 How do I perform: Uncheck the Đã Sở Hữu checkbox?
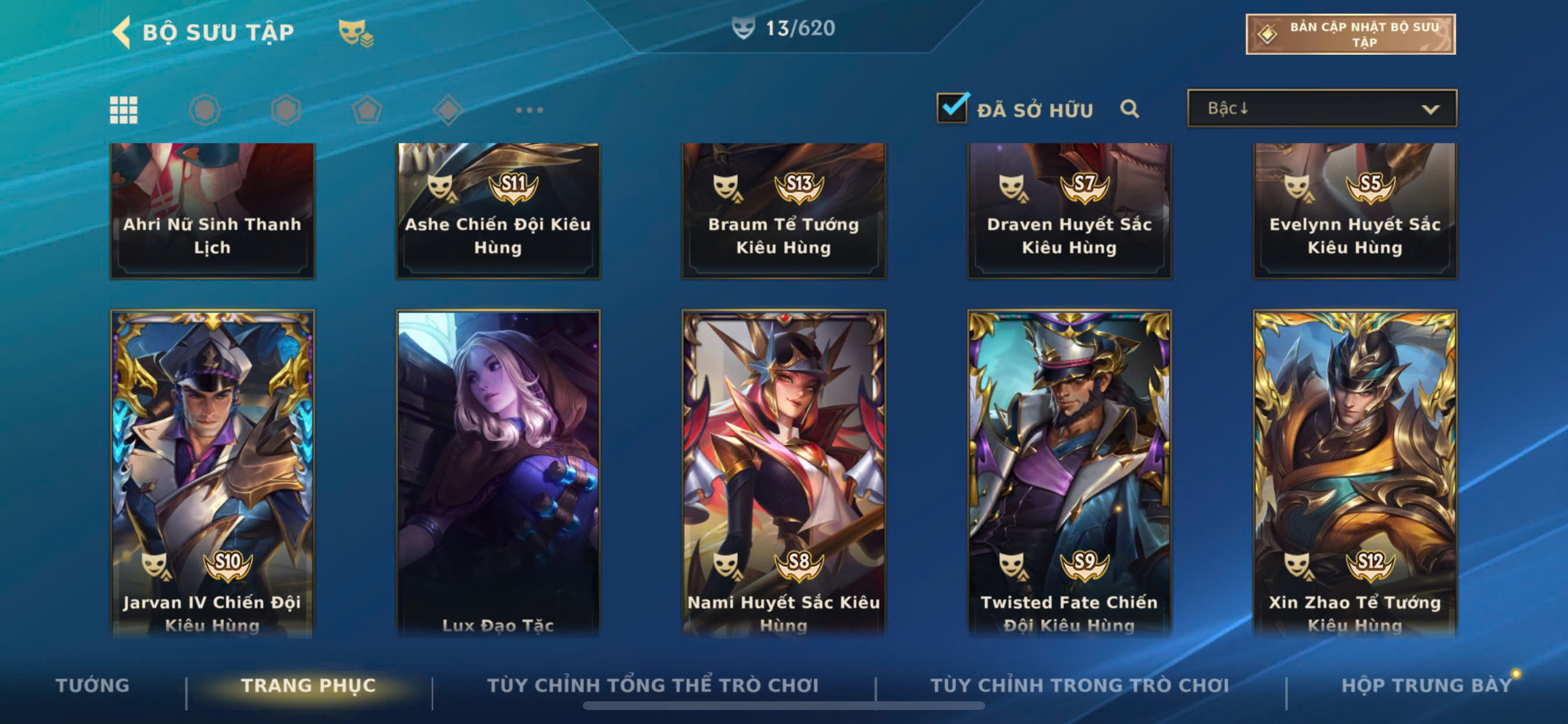click(952, 108)
